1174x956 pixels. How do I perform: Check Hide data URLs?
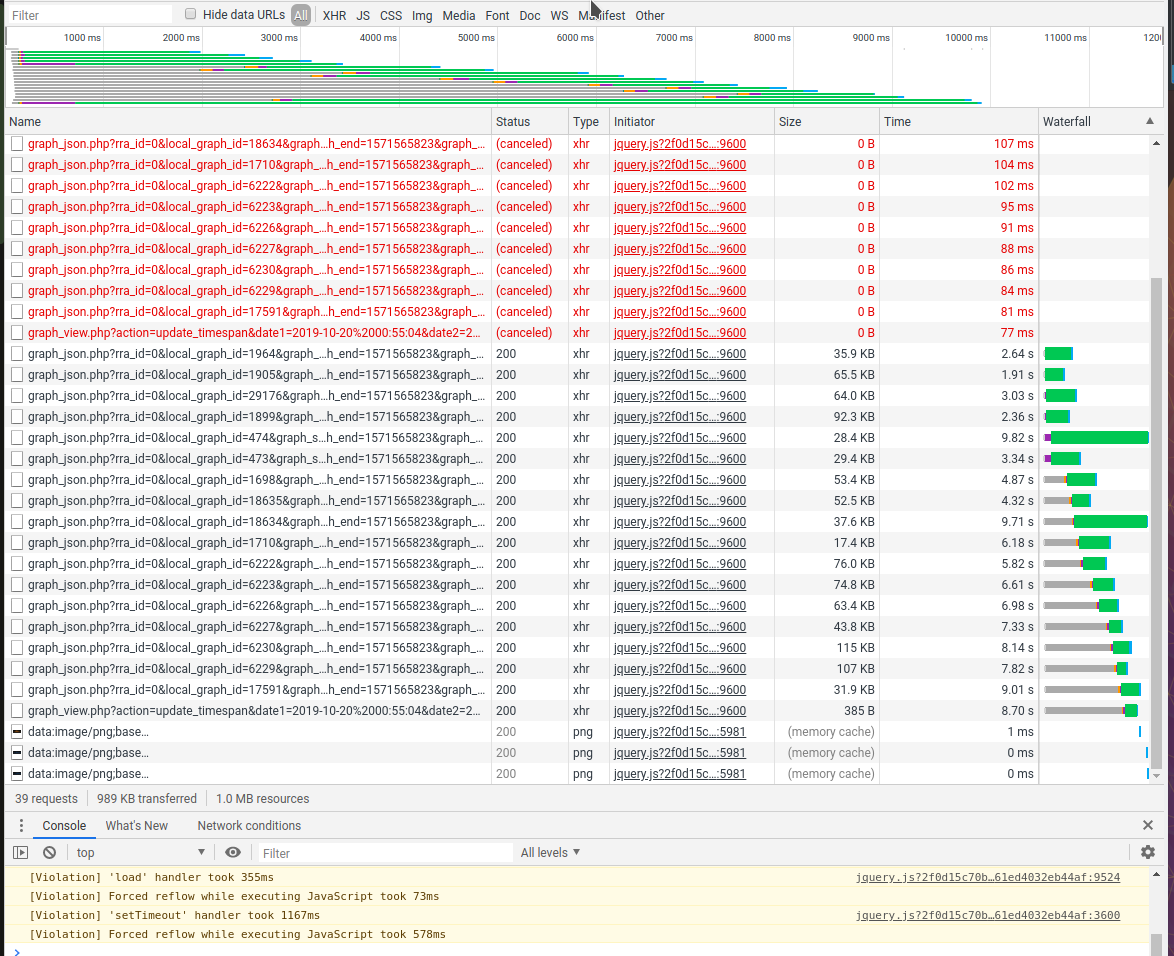coord(190,14)
